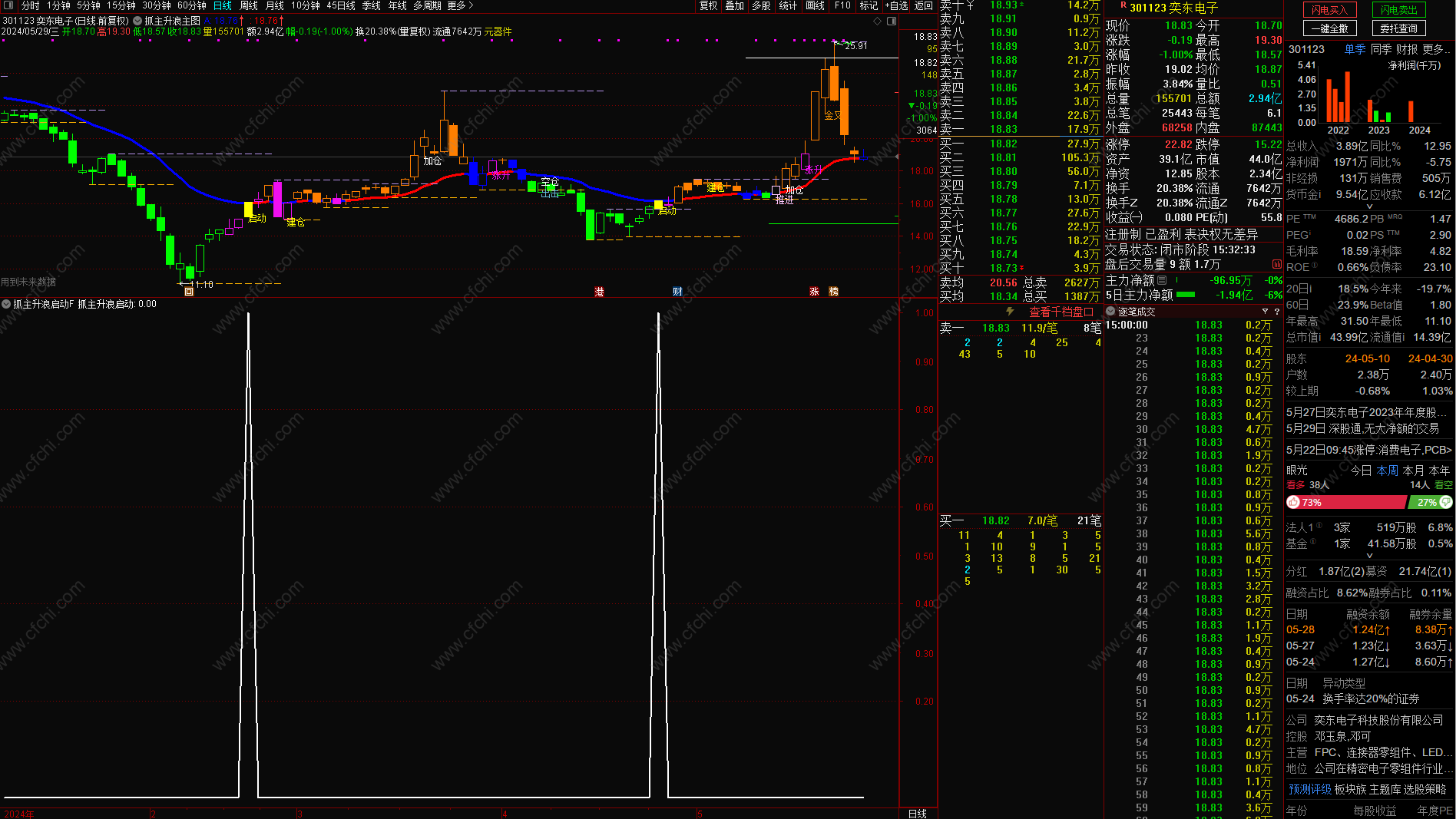Toggle 叠加 overlay mode
The image size is (1456, 819).
coord(735,5)
